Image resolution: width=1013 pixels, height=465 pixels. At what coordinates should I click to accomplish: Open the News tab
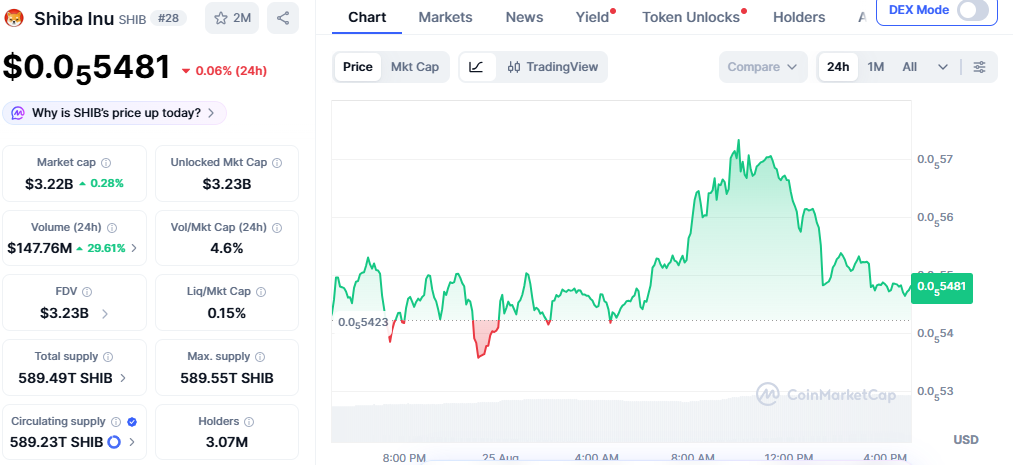524,17
